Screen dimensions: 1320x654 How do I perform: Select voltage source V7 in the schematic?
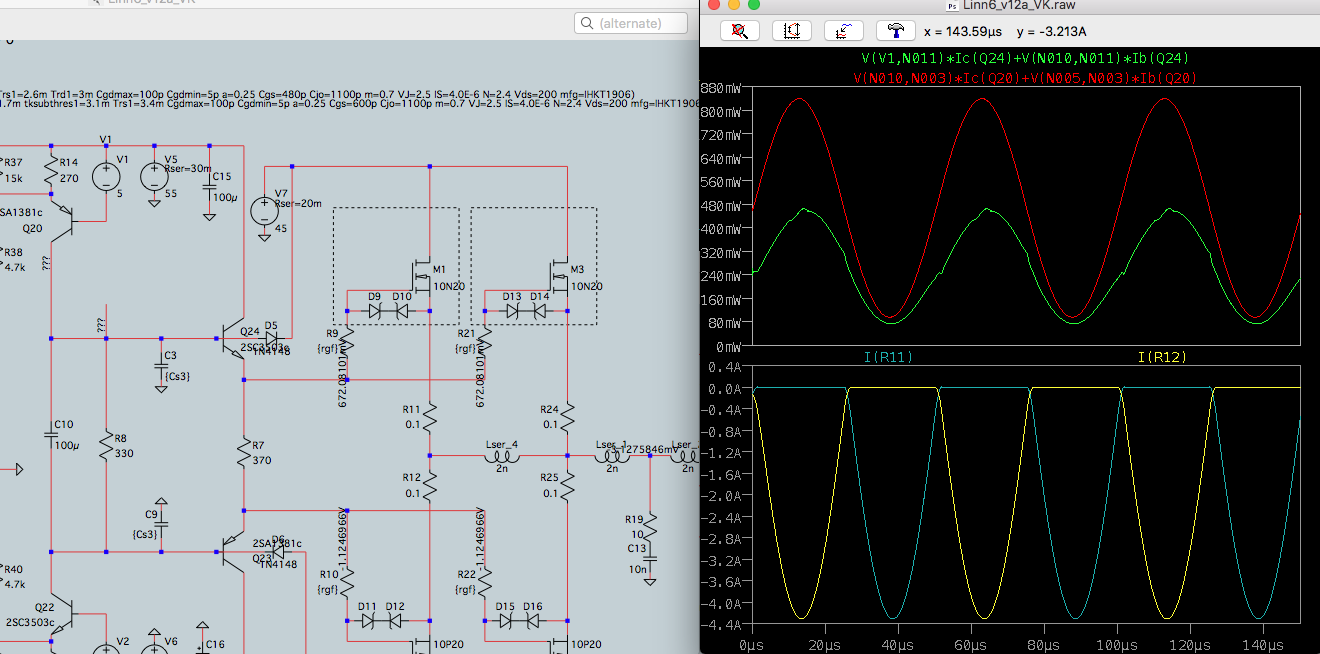[x=265, y=211]
